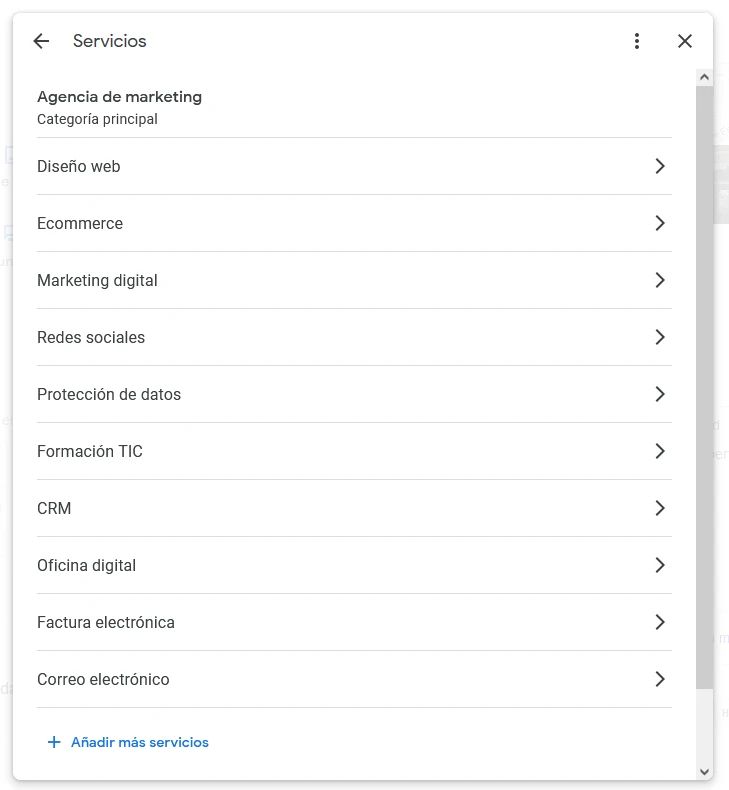The width and height of the screenshot is (729, 790).
Task: Open the three-dot more options menu
Action: tap(637, 41)
